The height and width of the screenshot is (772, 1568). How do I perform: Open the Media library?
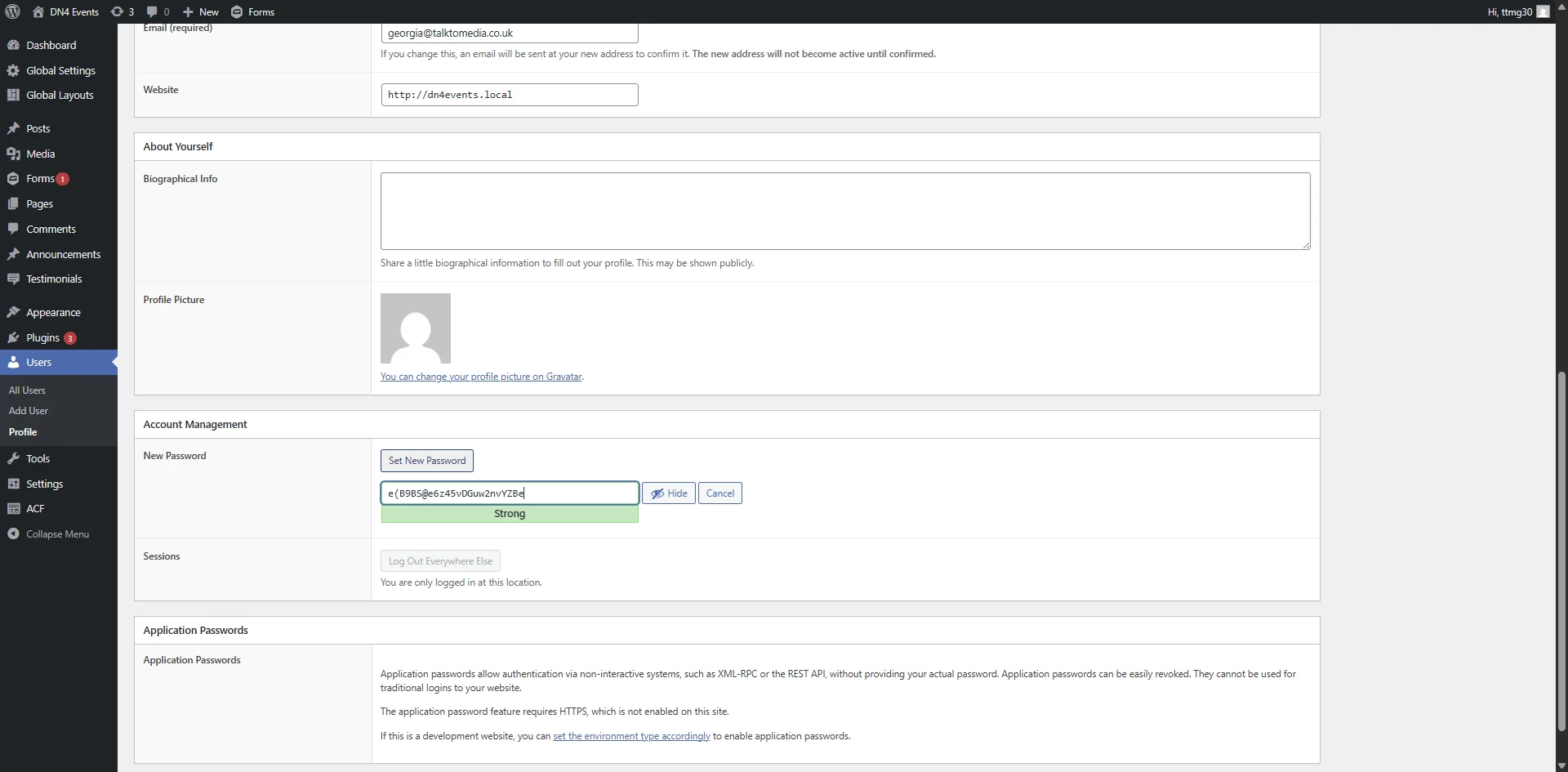point(39,153)
